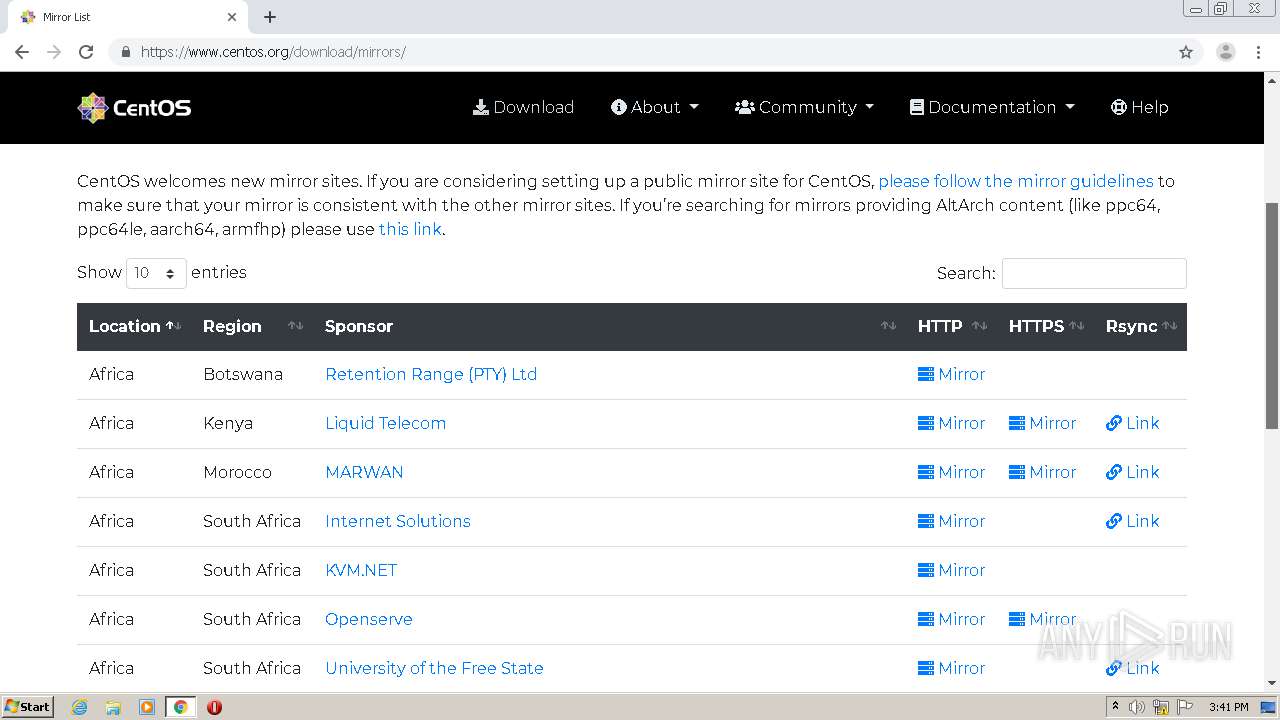Expand the Documentation nav dropdown
1280x720 pixels.
pyautogui.click(x=992, y=107)
